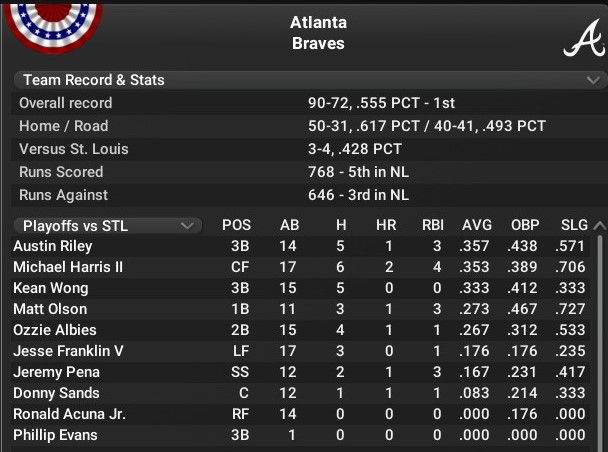Select Ronald Acuna Jr. in the roster
Screen dimensions: 608x452
point(69,414)
